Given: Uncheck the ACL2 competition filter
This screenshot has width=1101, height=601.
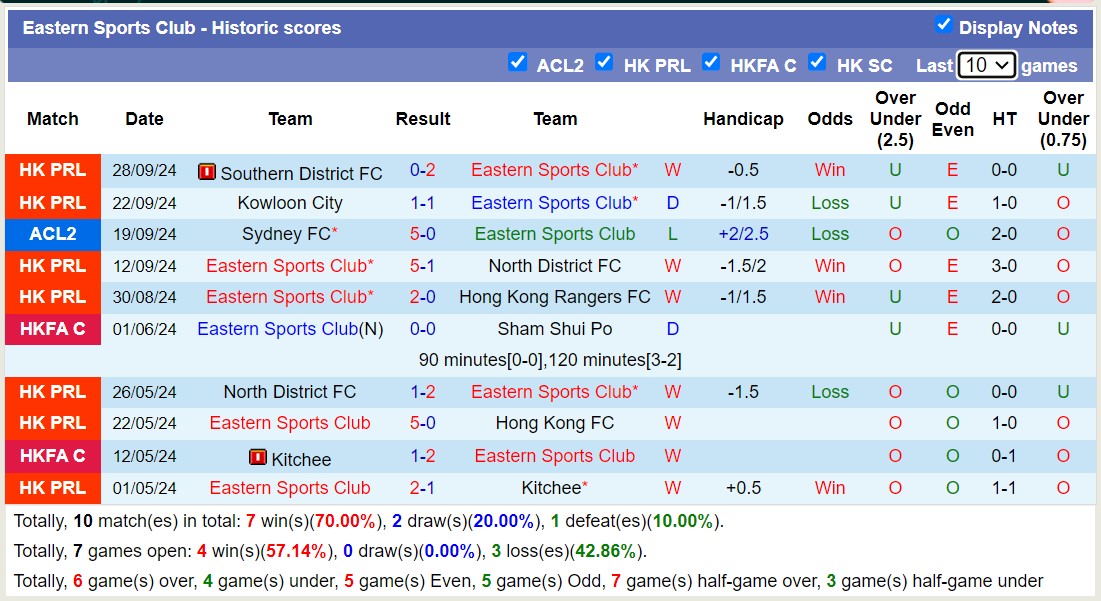Looking at the screenshot, I should click(517, 62).
